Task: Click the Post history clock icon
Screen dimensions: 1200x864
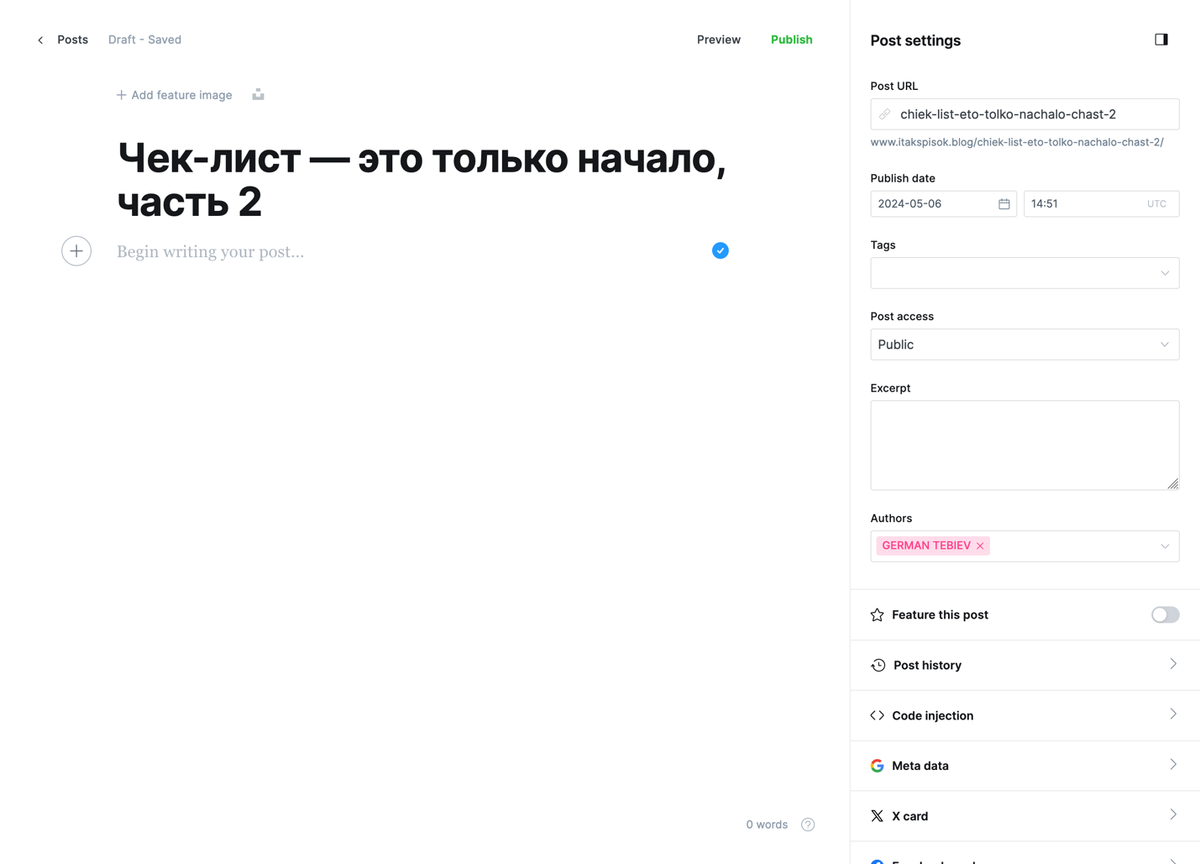Action: (878, 665)
